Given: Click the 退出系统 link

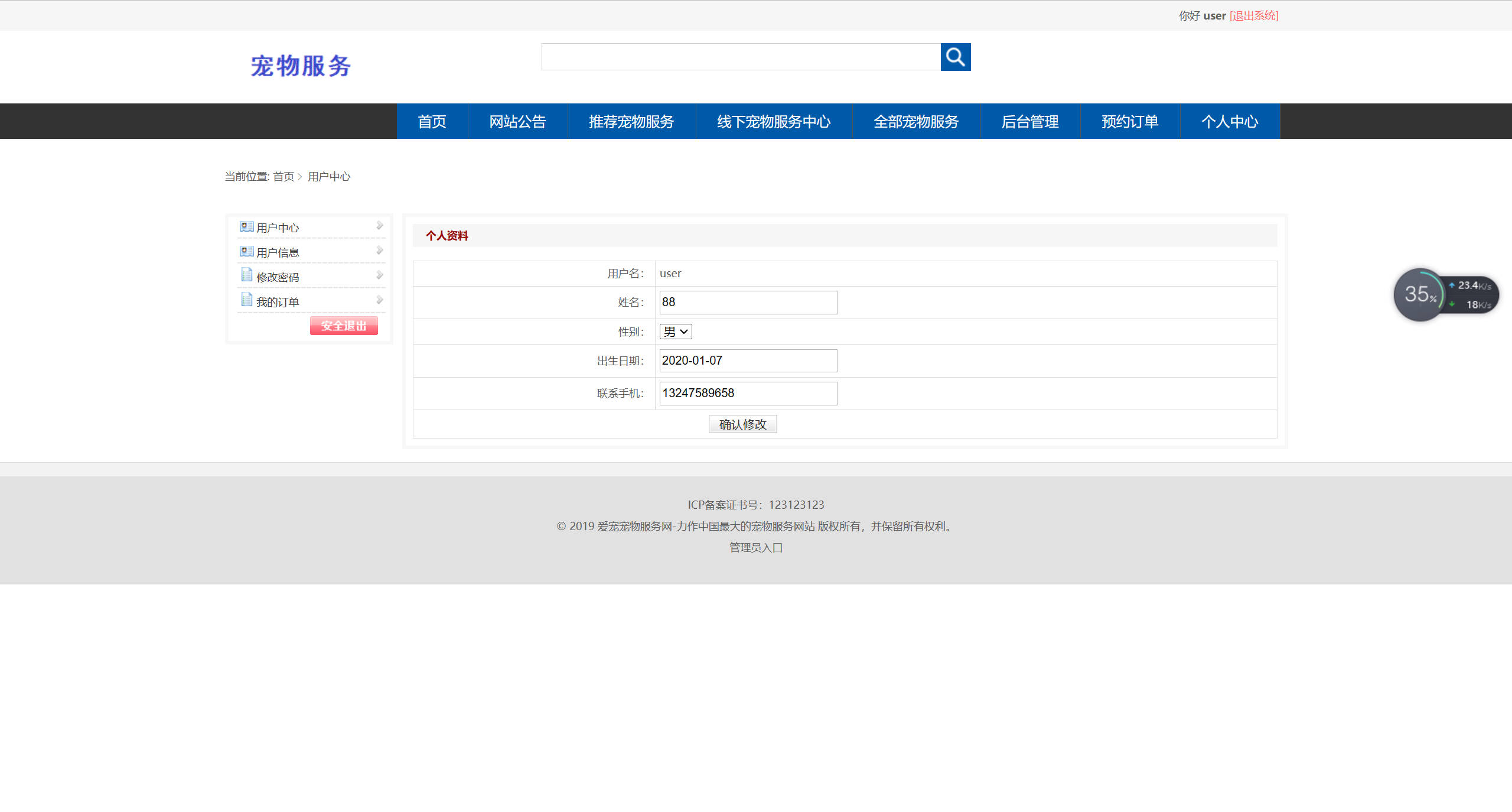Looking at the screenshot, I should 1253,16.
